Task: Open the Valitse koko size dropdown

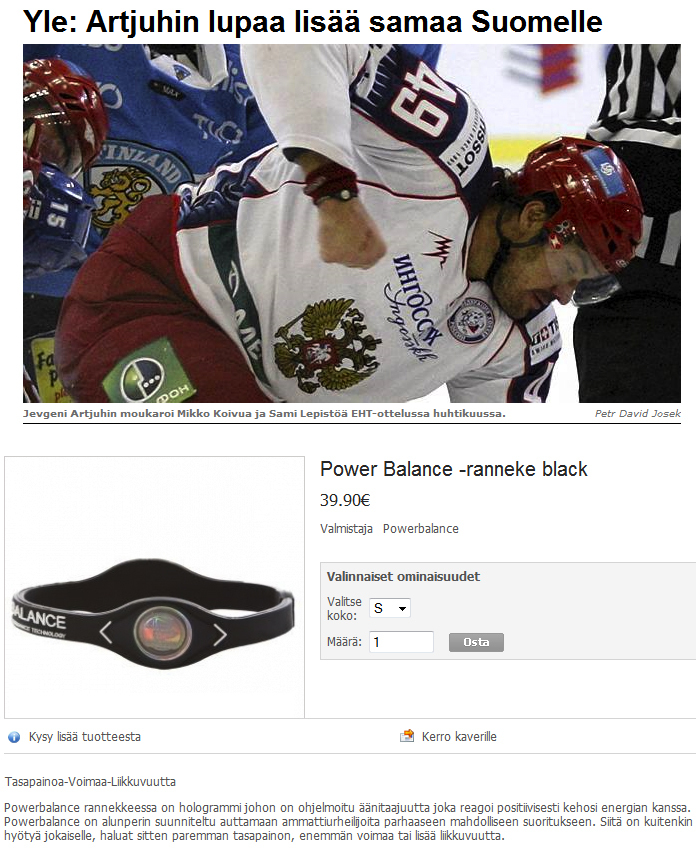Action: [389, 608]
